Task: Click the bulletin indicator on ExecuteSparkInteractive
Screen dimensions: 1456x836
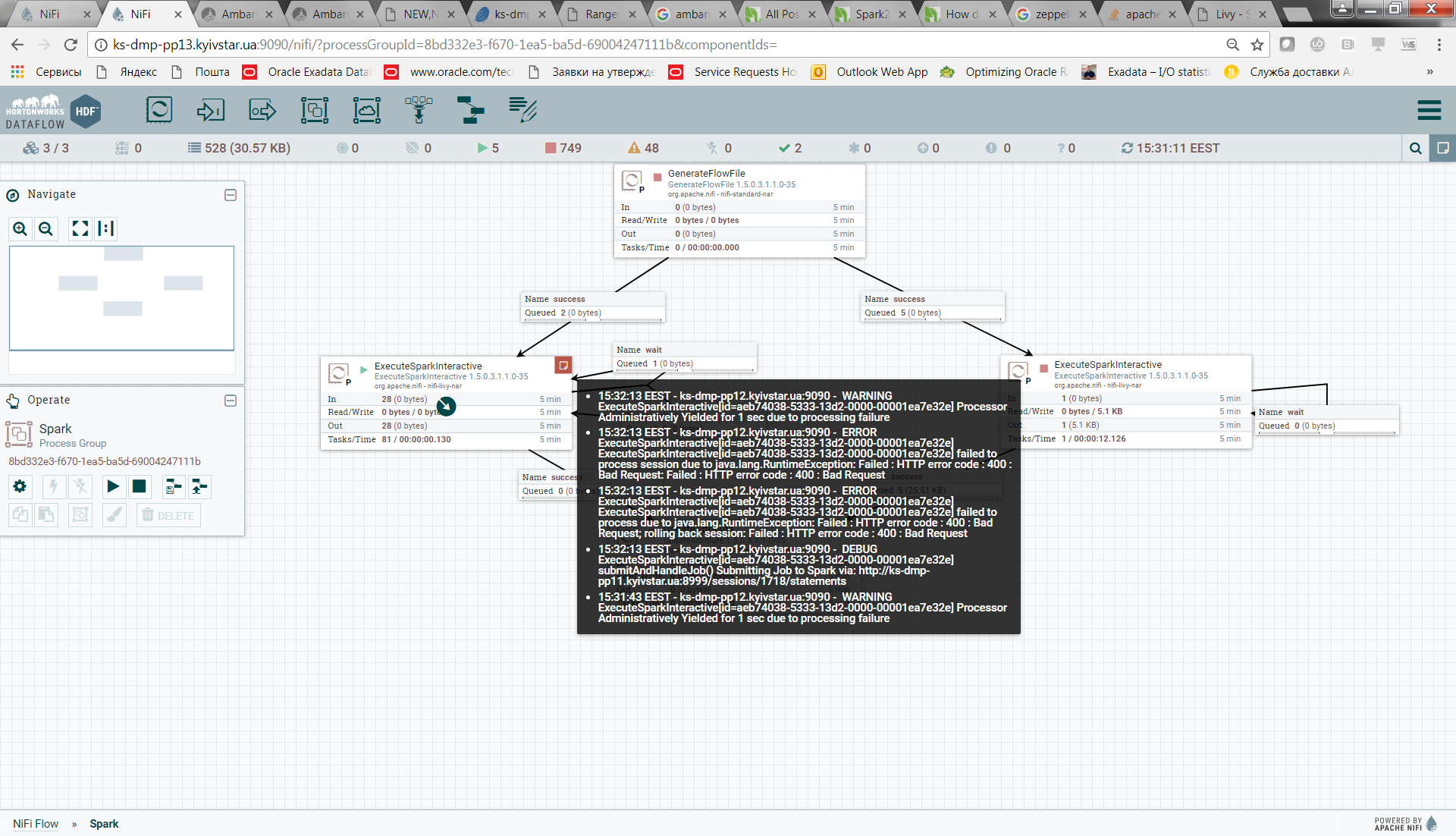Action: pos(563,366)
